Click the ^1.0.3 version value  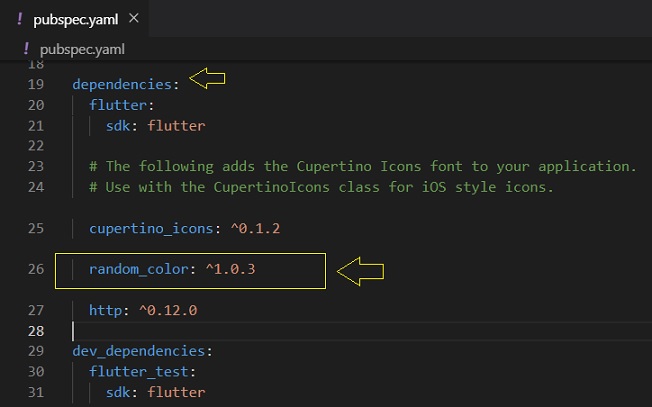tap(230, 269)
